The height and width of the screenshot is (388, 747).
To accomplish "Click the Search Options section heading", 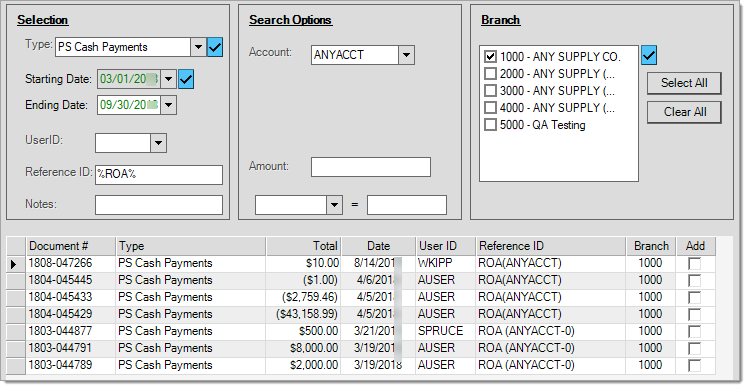I will 290,20.
